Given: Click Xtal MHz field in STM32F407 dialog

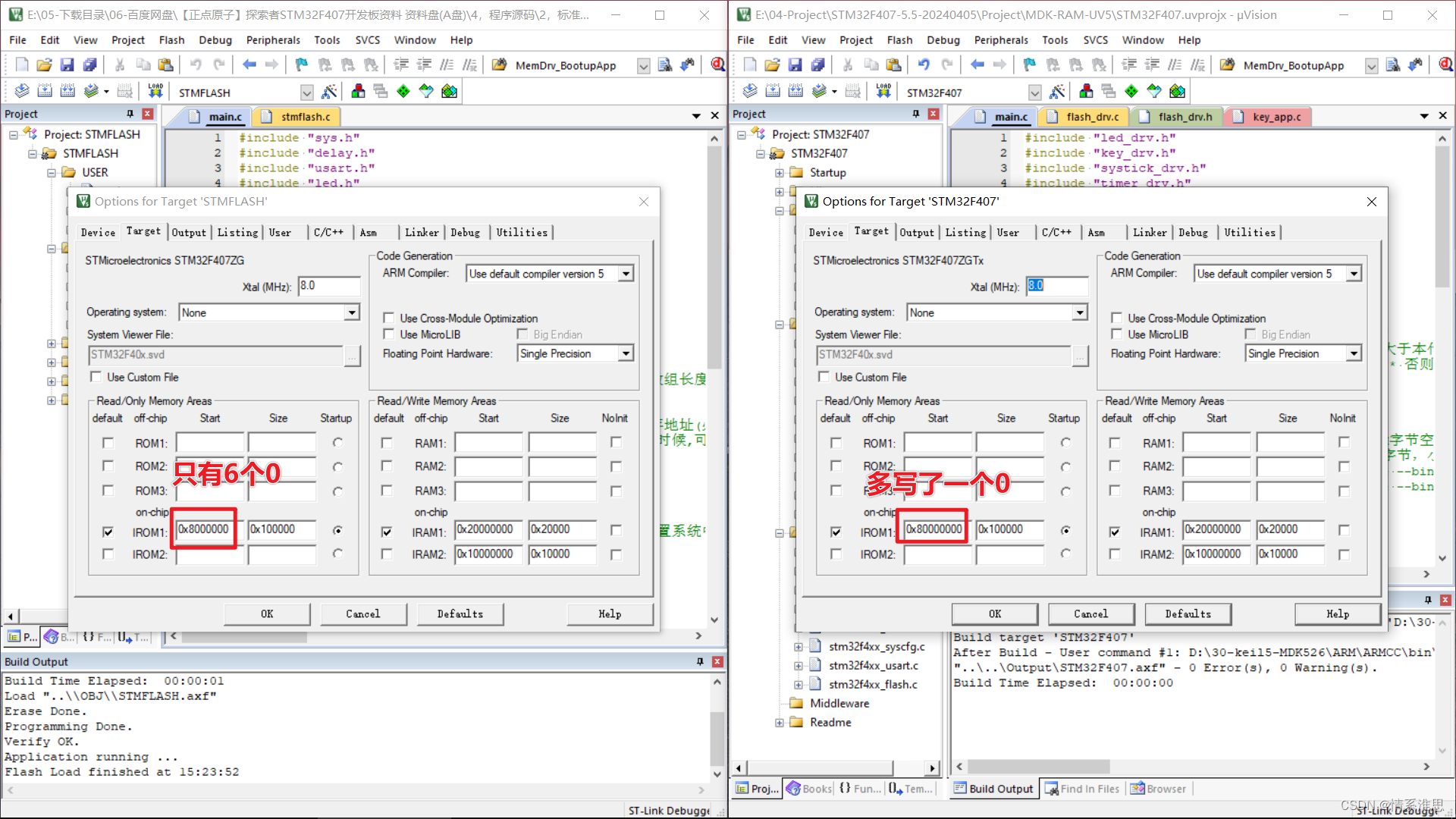Looking at the screenshot, I should point(1057,286).
